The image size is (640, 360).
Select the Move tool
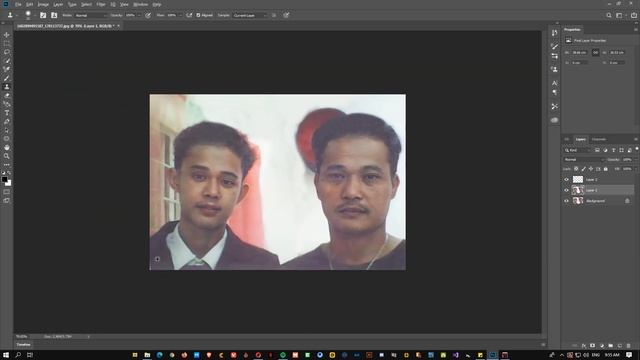[x=7, y=35]
